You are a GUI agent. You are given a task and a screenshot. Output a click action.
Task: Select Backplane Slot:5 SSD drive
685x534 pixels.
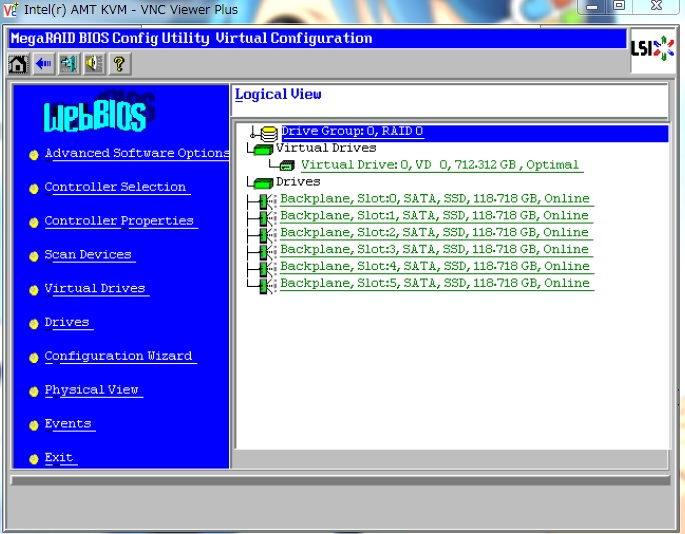435,284
